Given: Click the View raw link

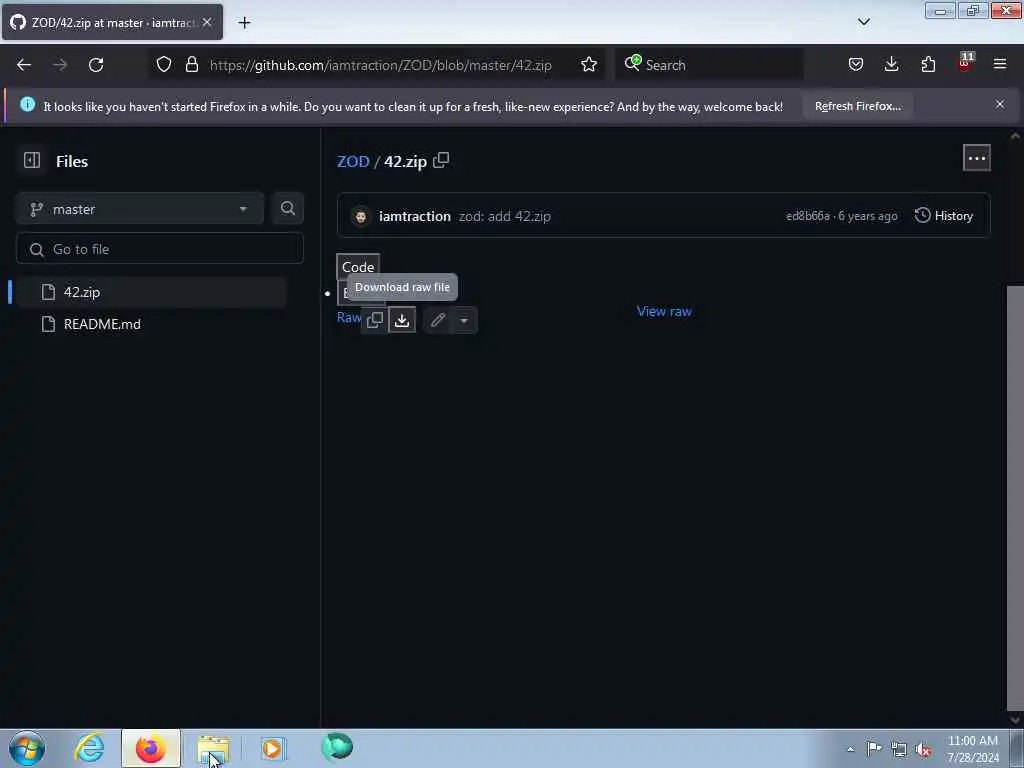Looking at the screenshot, I should pos(664,312).
